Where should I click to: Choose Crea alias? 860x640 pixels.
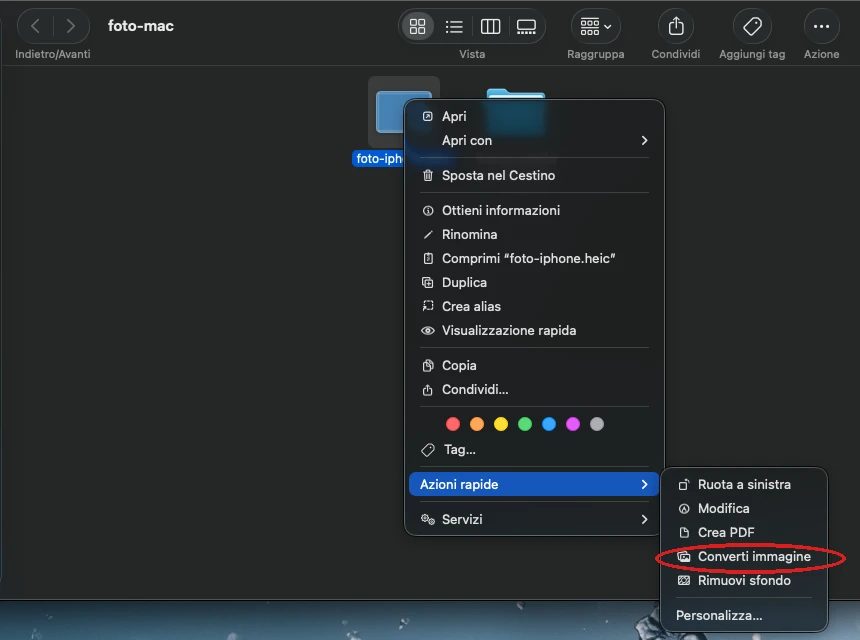(x=534, y=307)
